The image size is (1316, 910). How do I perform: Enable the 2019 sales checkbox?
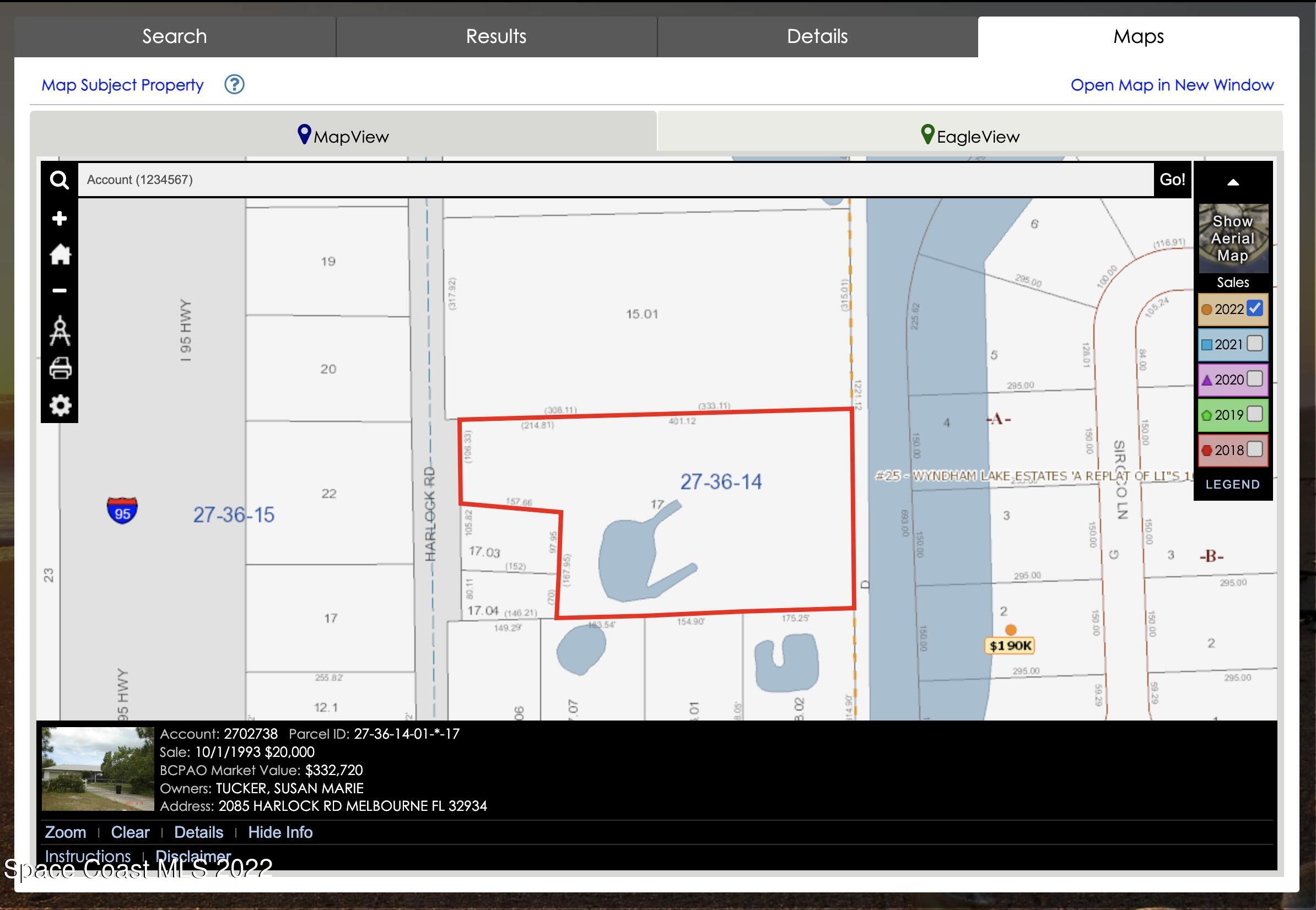point(1254,415)
